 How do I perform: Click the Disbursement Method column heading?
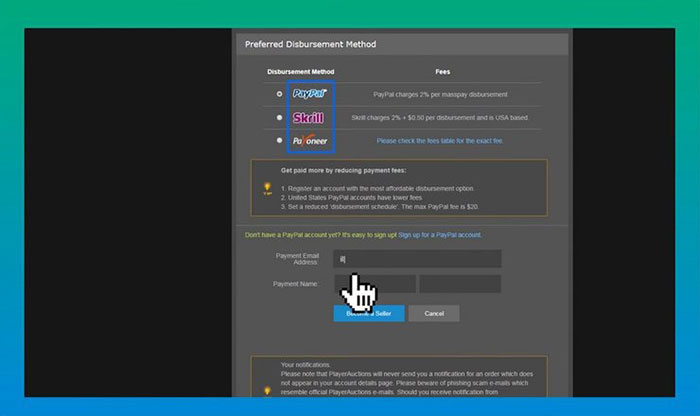pyautogui.click(x=301, y=72)
